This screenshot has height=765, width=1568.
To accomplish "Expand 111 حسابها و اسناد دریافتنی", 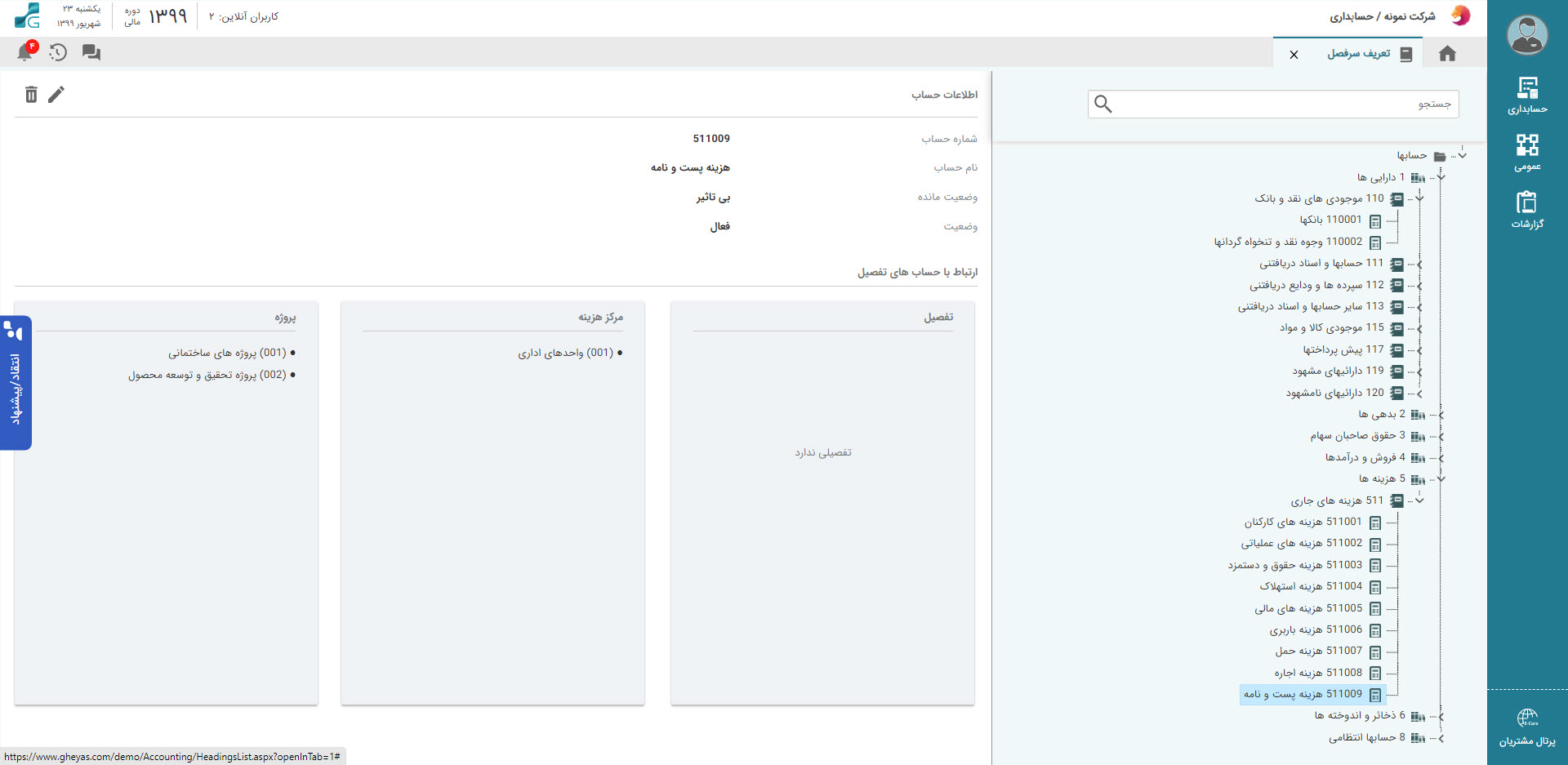I will point(1420,264).
